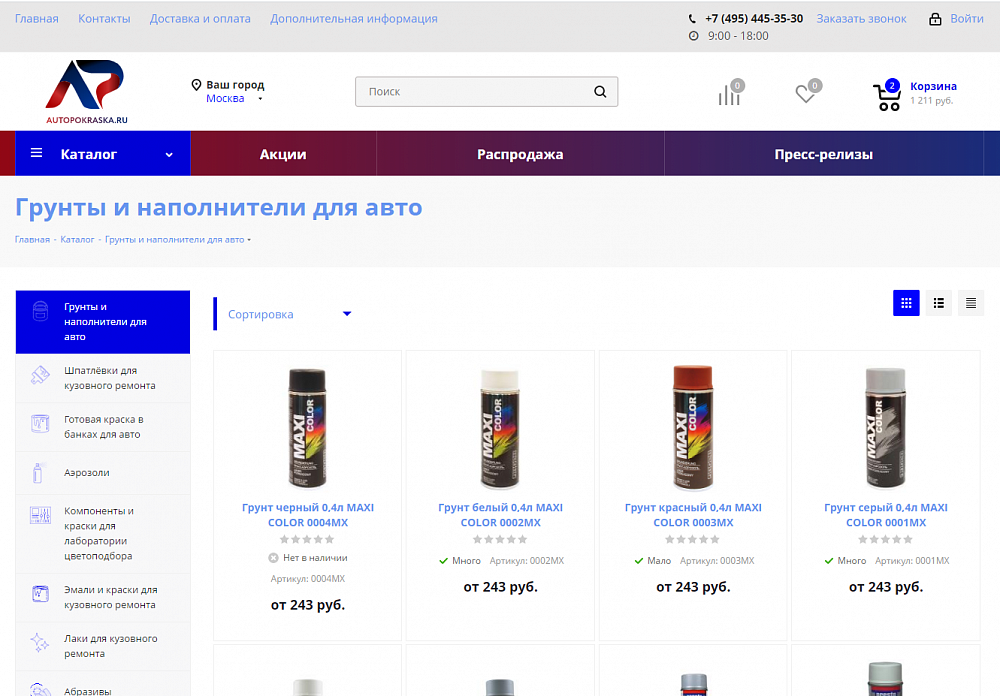Switch to compact table view
This screenshot has width=1000, height=696.
(x=971, y=303)
